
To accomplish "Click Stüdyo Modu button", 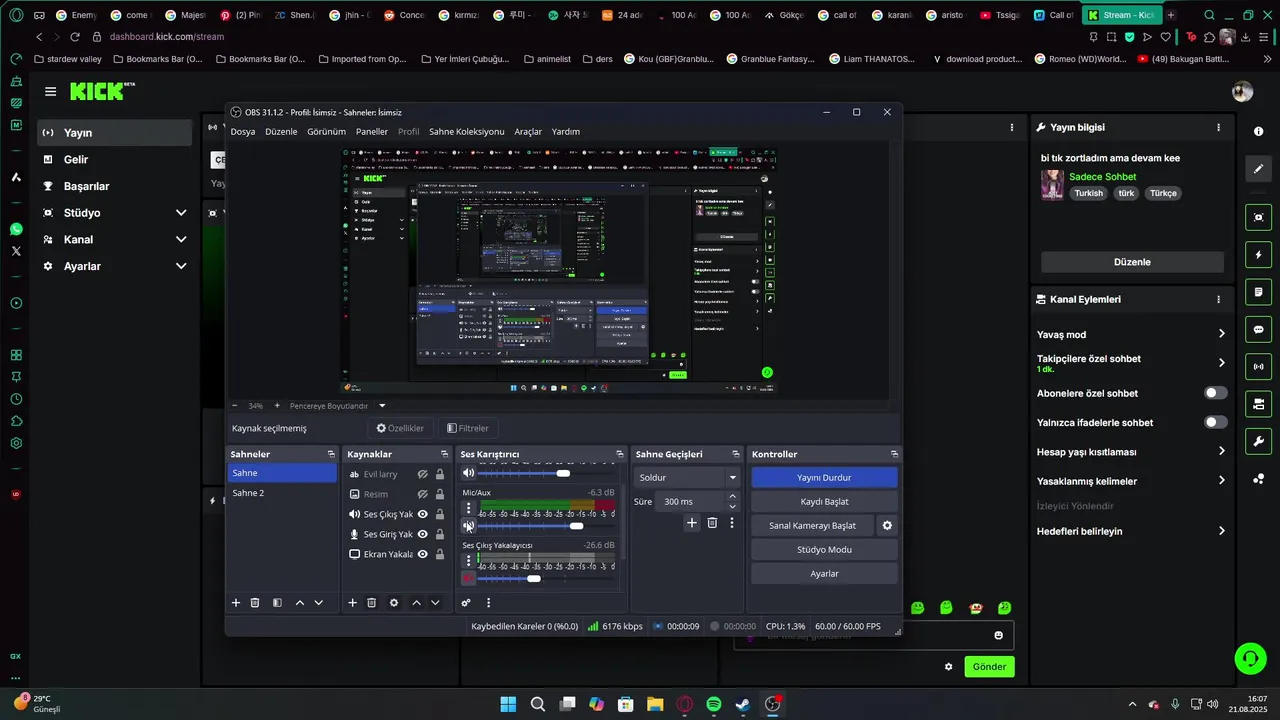I will (x=824, y=550).
